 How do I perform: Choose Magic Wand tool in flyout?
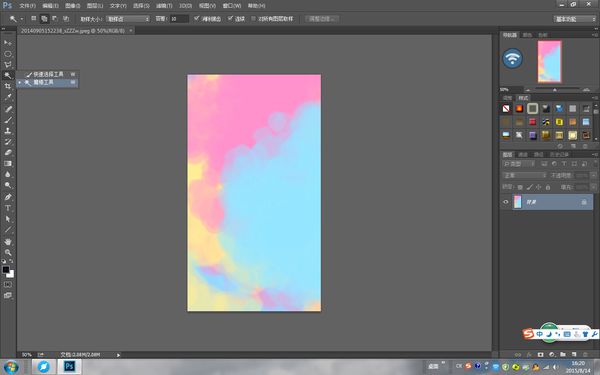coord(48,82)
